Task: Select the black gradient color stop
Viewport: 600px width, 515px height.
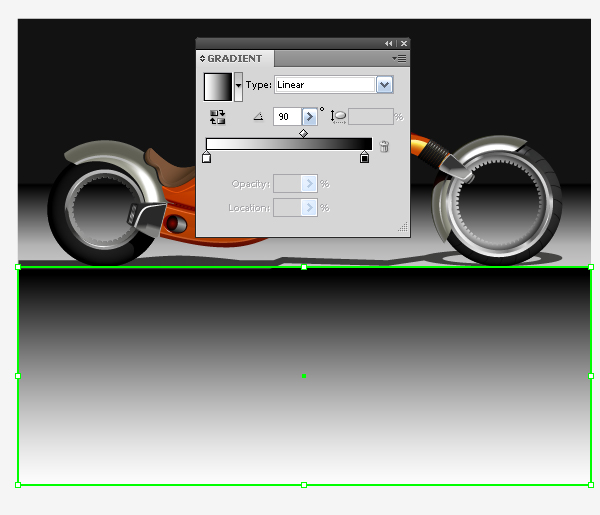Action: (x=365, y=157)
